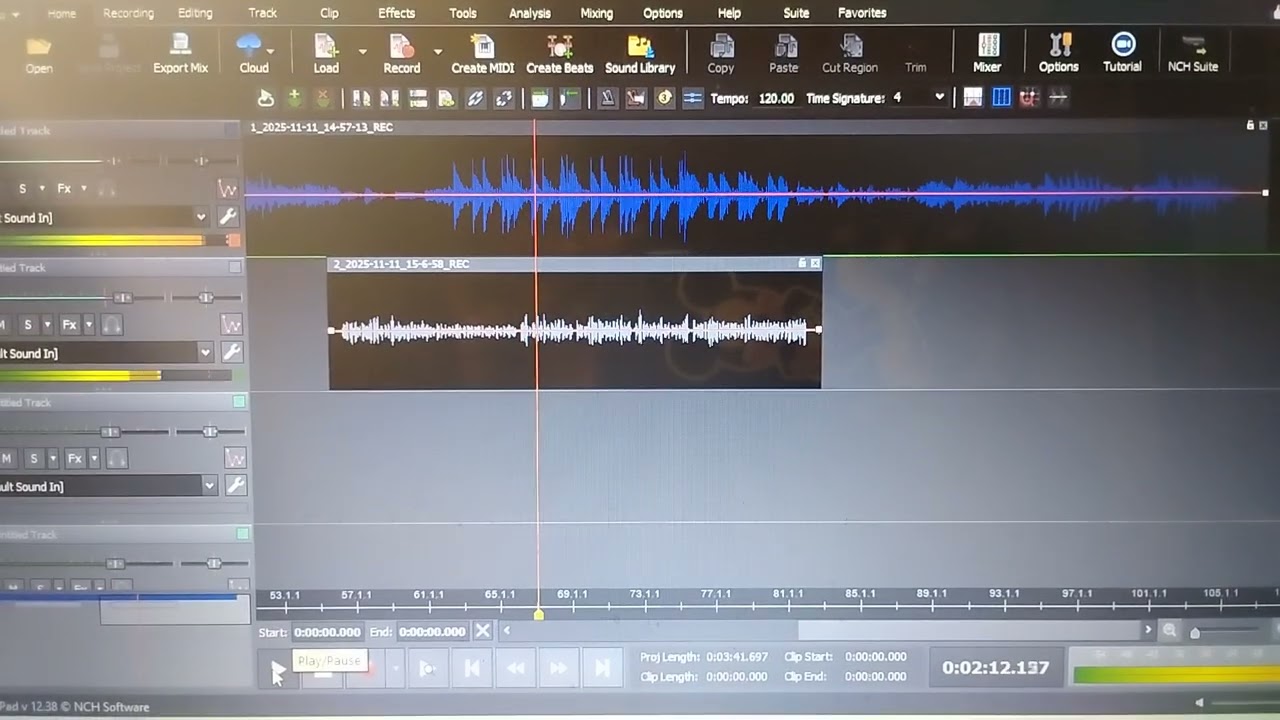The image size is (1280, 720).
Task: Toggle headphone monitoring on third track
Action: click(x=117, y=458)
